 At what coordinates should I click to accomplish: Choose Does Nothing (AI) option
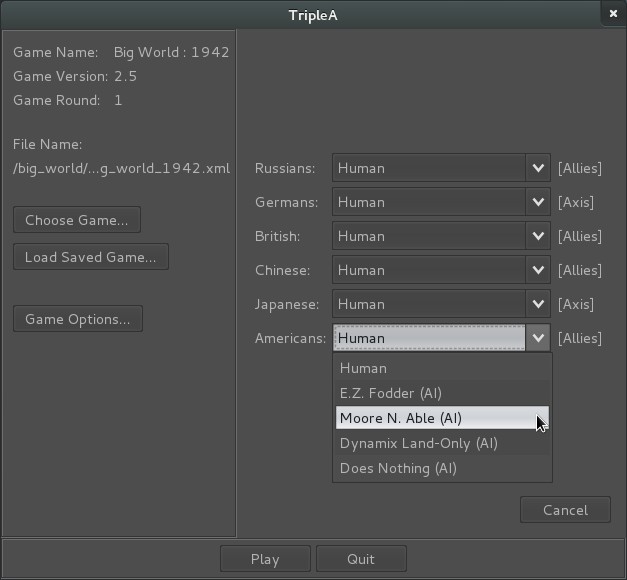(442, 468)
